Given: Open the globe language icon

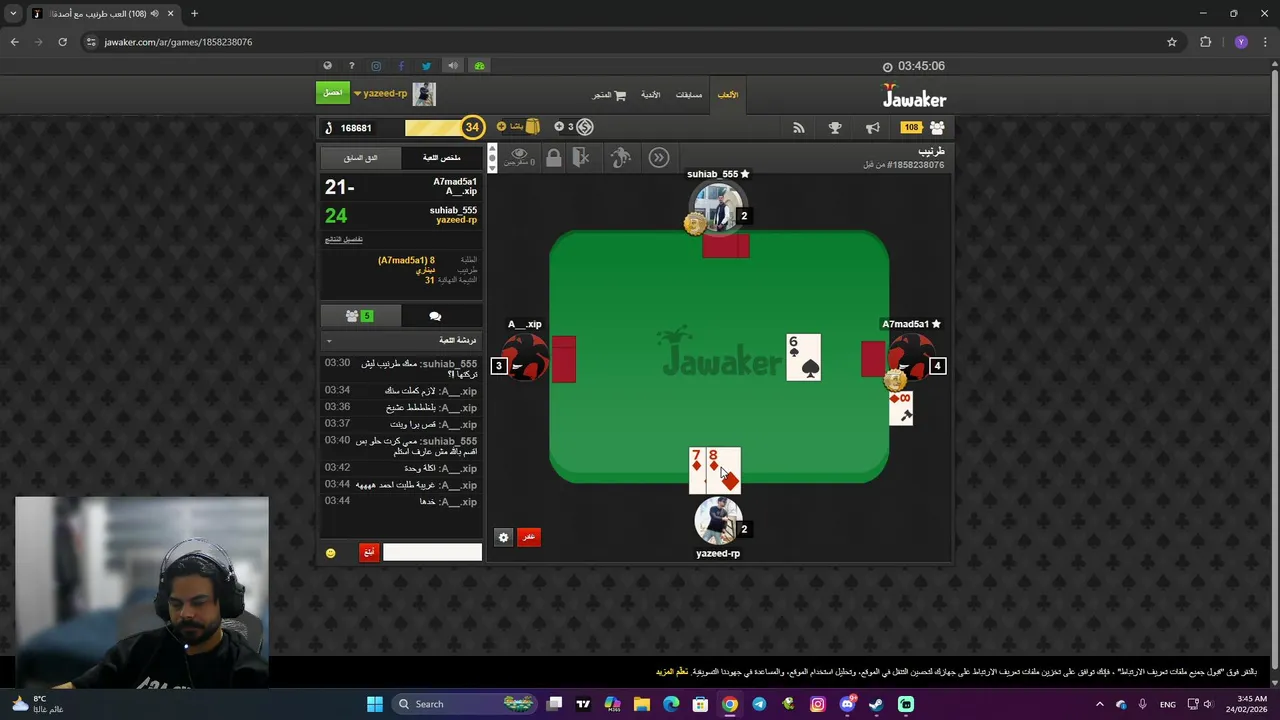Looking at the screenshot, I should pyautogui.click(x=327, y=66).
